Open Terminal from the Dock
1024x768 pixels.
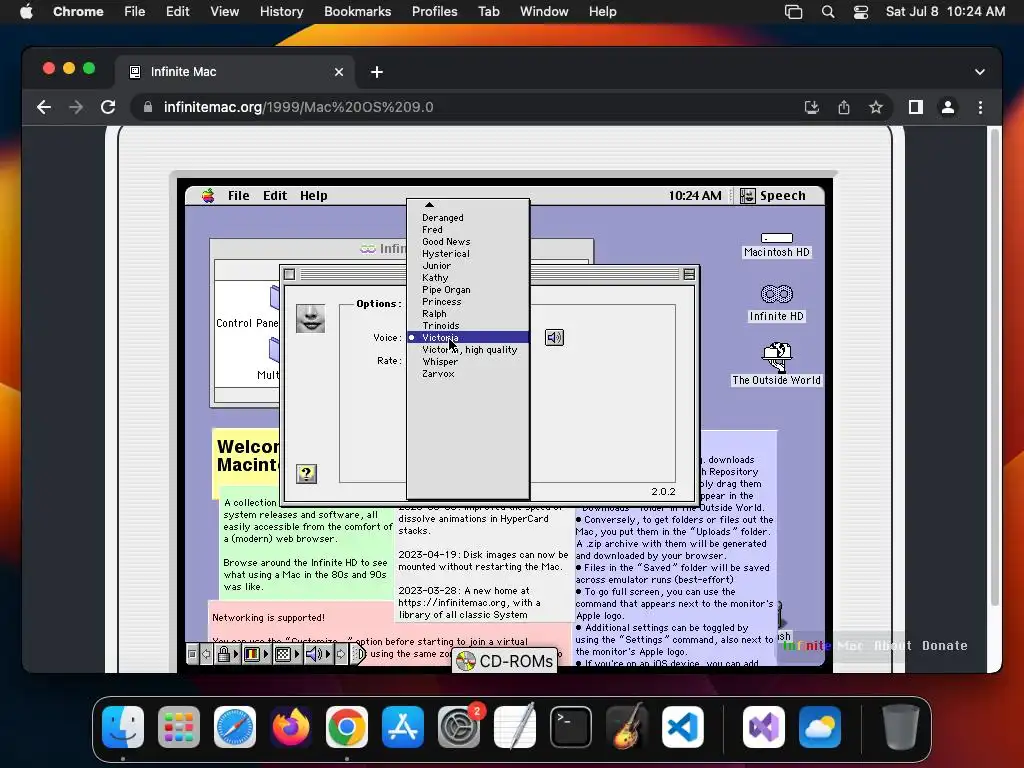pyautogui.click(x=571, y=727)
